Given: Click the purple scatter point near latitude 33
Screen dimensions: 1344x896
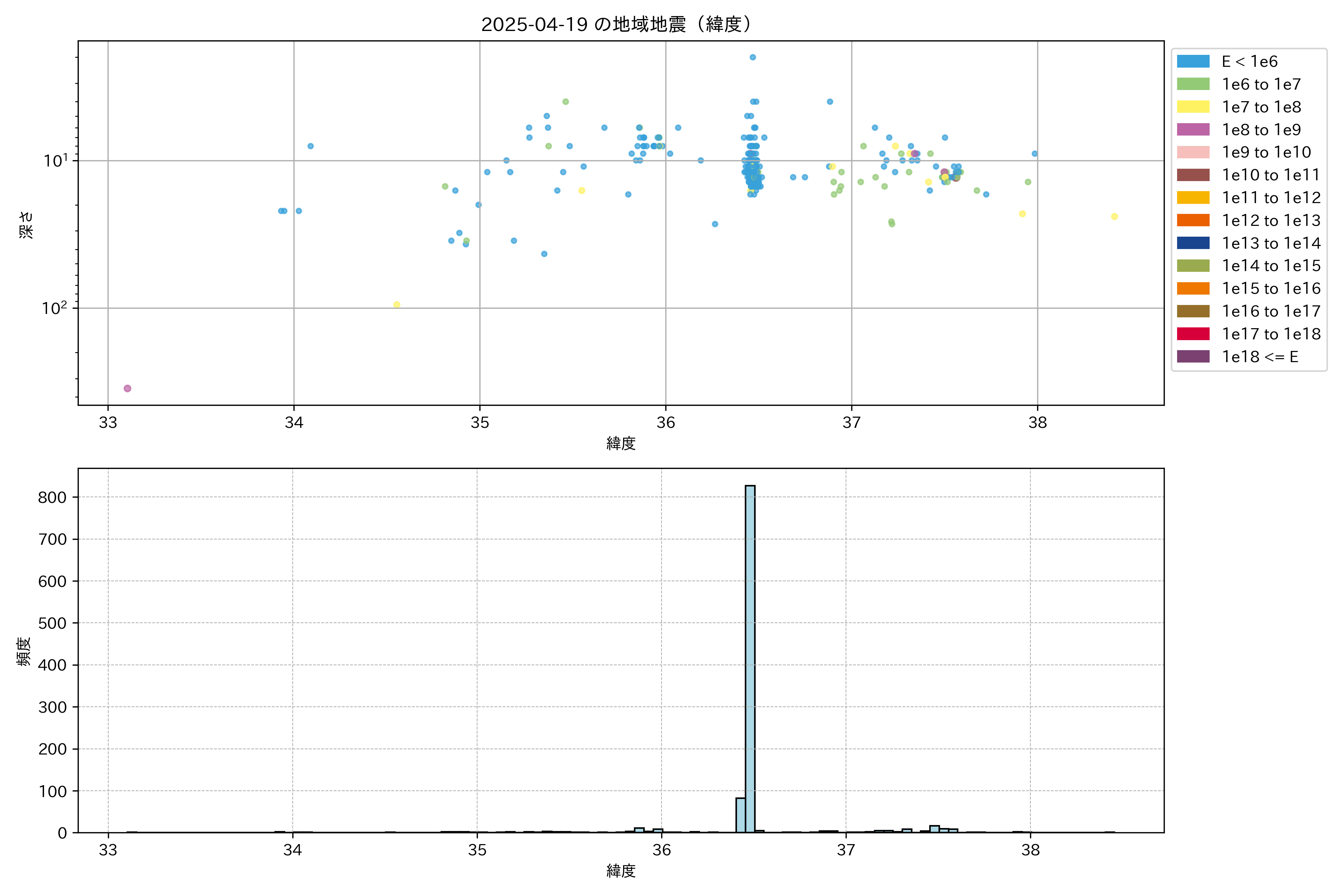Looking at the screenshot, I should tap(127, 389).
